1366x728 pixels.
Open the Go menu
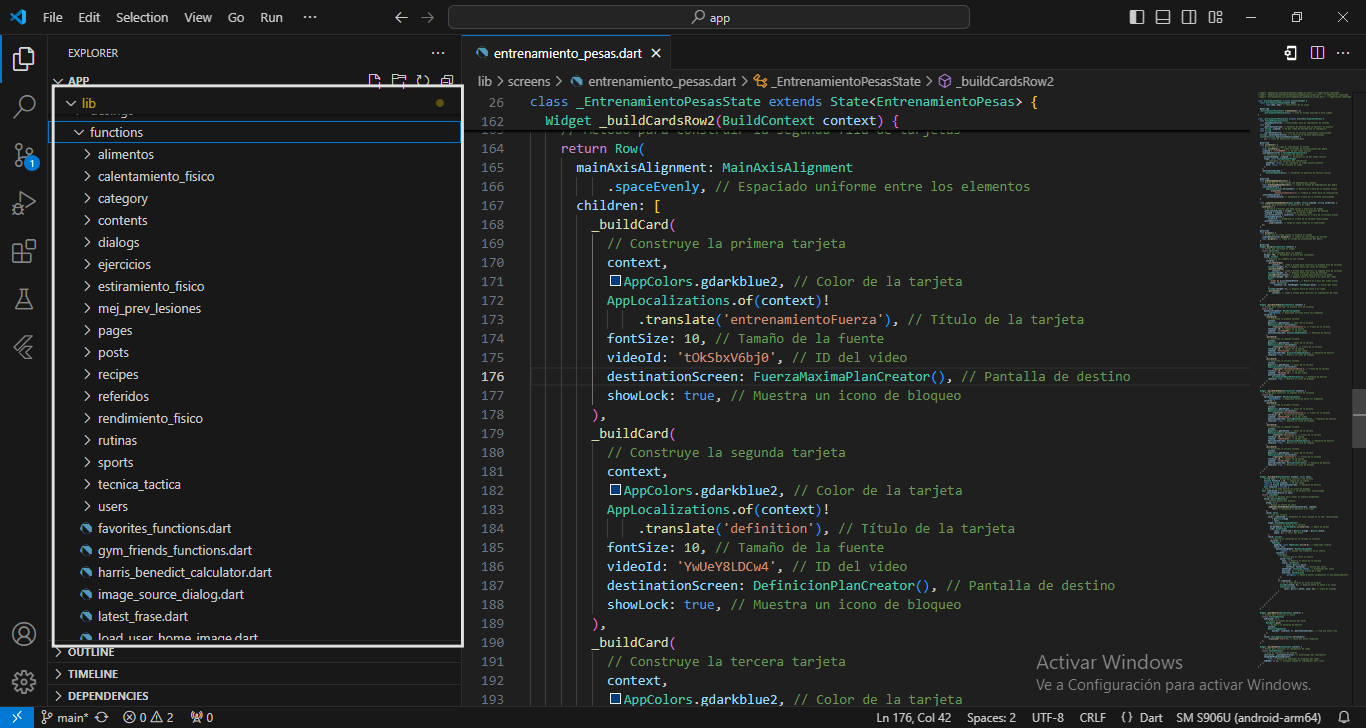point(236,17)
